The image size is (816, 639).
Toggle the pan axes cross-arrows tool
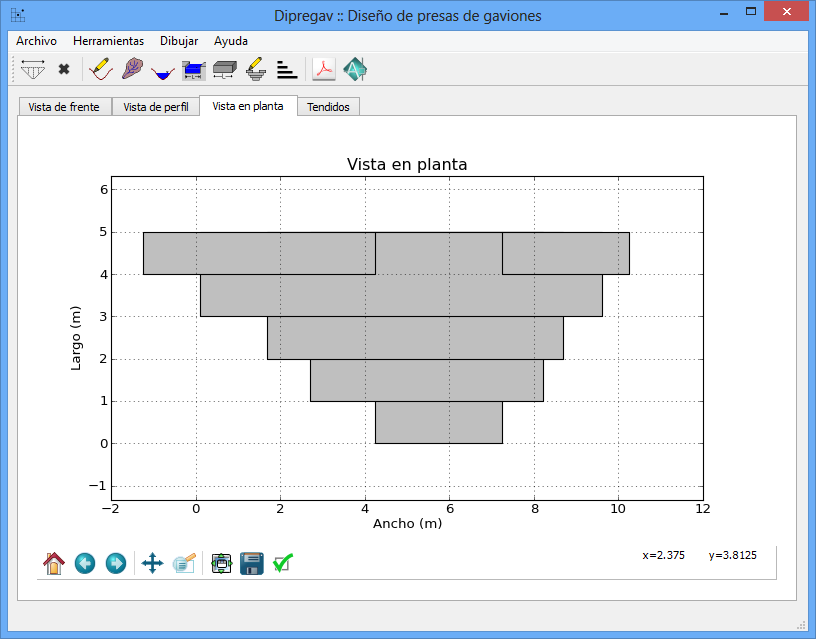[152, 564]
